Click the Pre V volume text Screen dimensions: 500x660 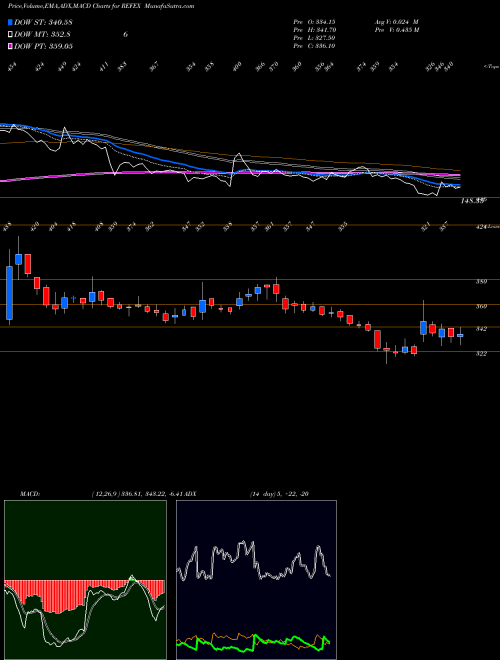pos(396,30)
